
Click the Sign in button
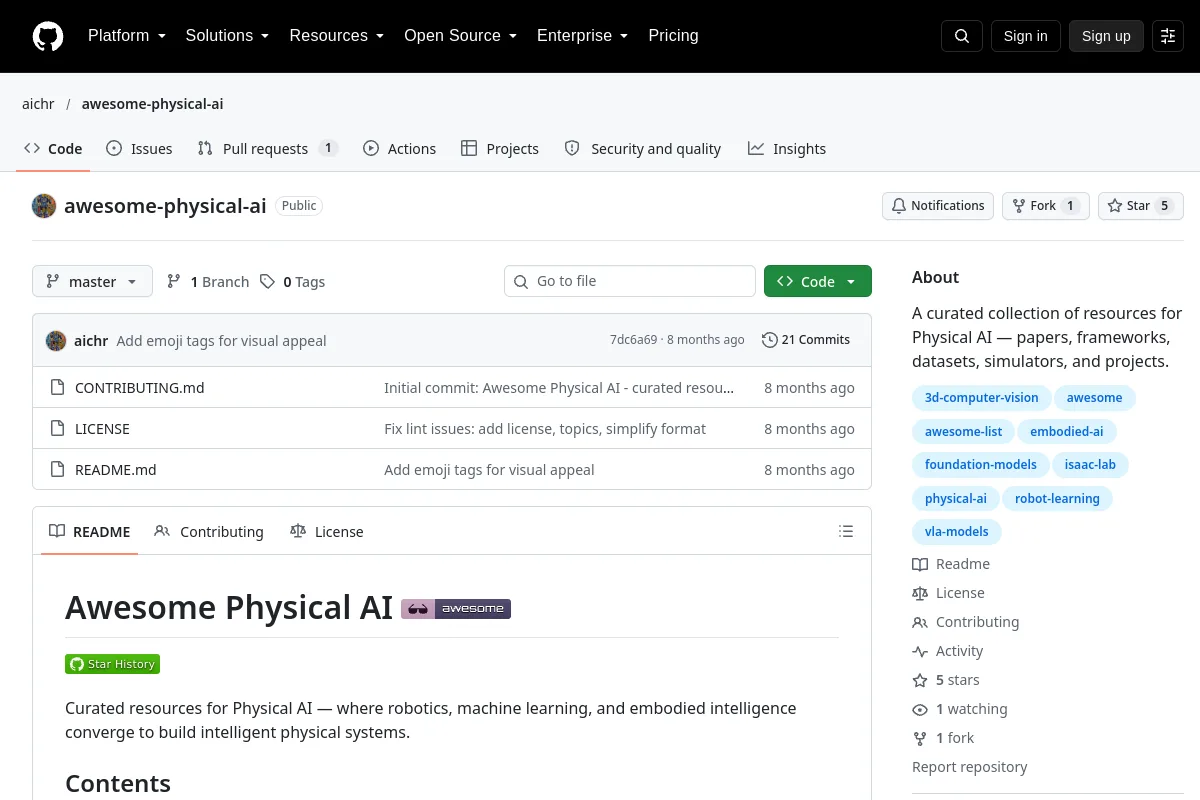(1025, 36)
